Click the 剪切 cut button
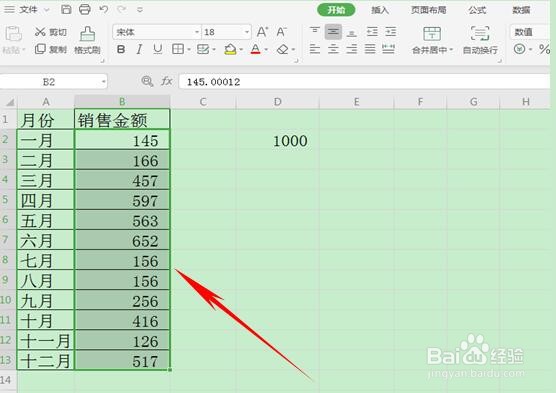Image resolution: width=556 pixels, height=393 pixels. [x=51, y=32]
